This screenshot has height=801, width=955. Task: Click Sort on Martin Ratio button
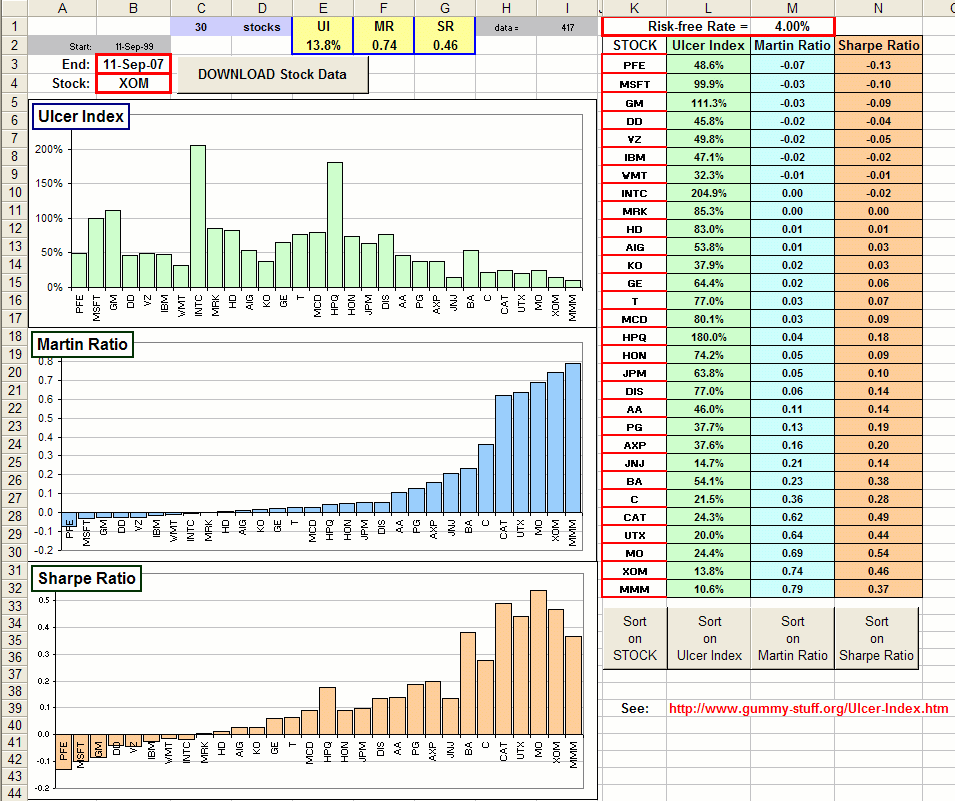point(792,638)
